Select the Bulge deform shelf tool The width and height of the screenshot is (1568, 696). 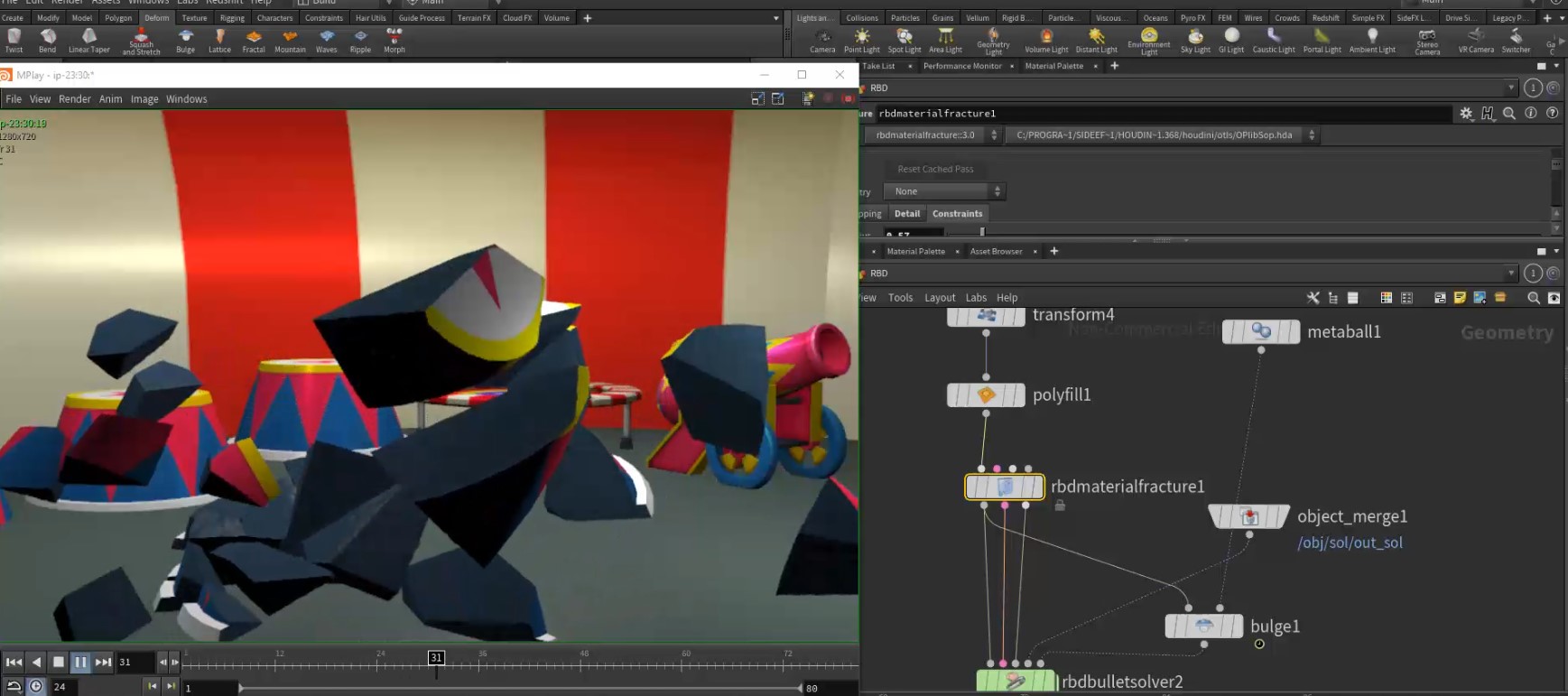pos(185,41)
